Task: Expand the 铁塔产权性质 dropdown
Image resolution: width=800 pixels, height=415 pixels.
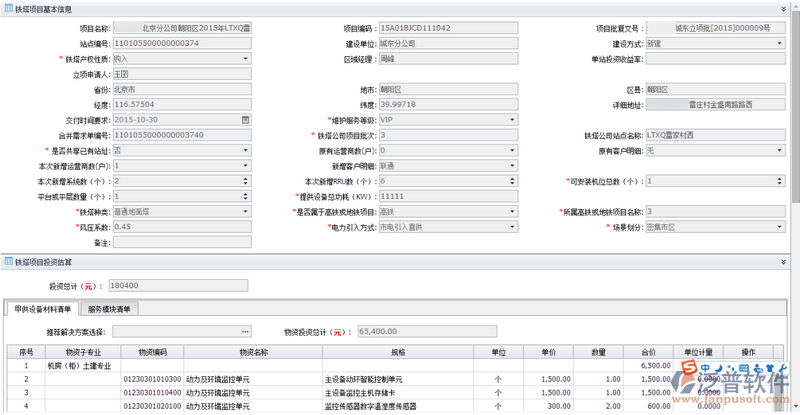Action: [246, 59]
